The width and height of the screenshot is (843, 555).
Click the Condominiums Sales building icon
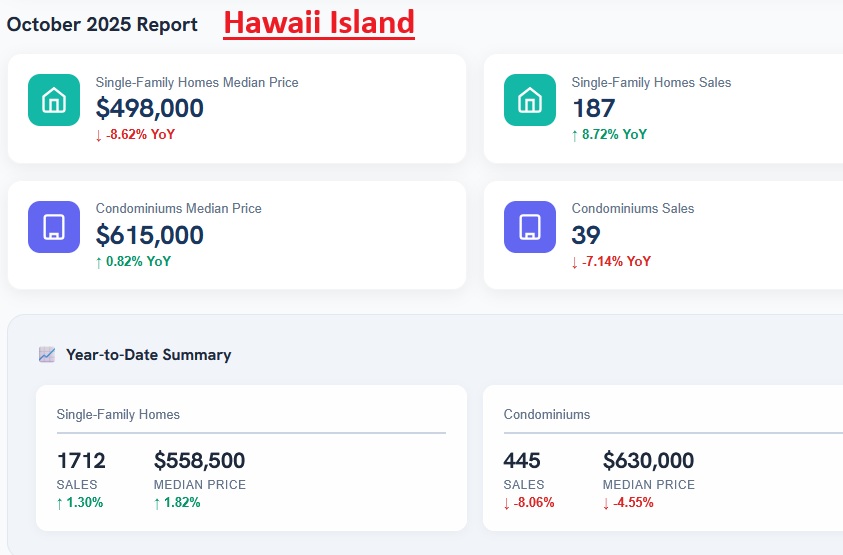coord(530,227)
